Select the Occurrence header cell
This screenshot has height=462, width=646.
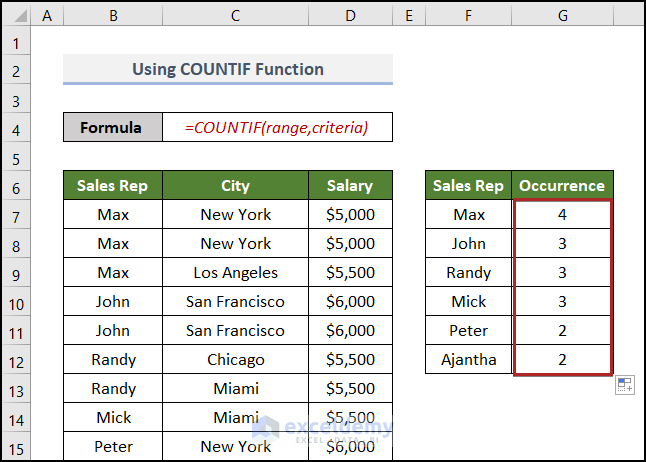(x=562, y=186)
